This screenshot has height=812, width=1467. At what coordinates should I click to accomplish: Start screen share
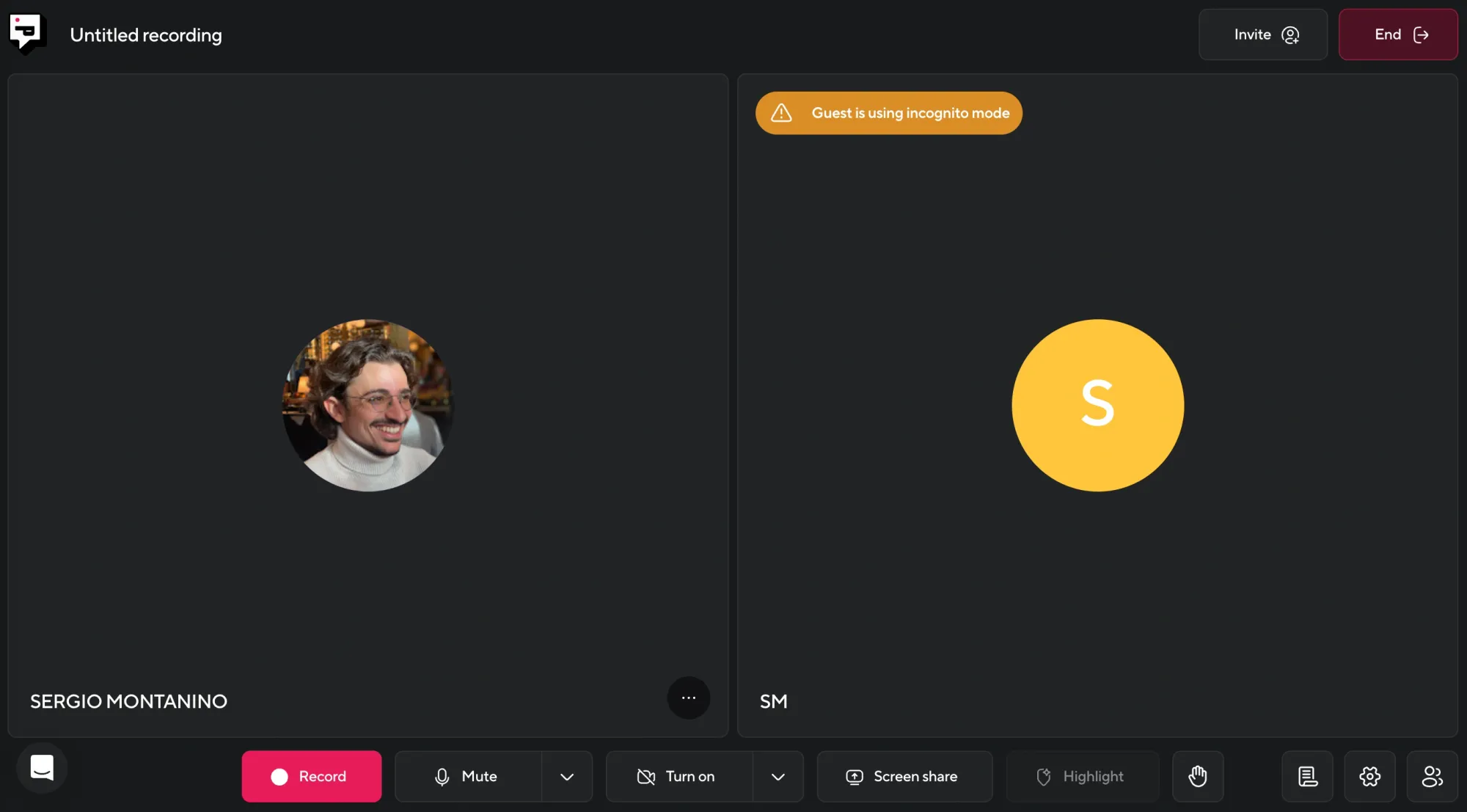tap(904, 776)
